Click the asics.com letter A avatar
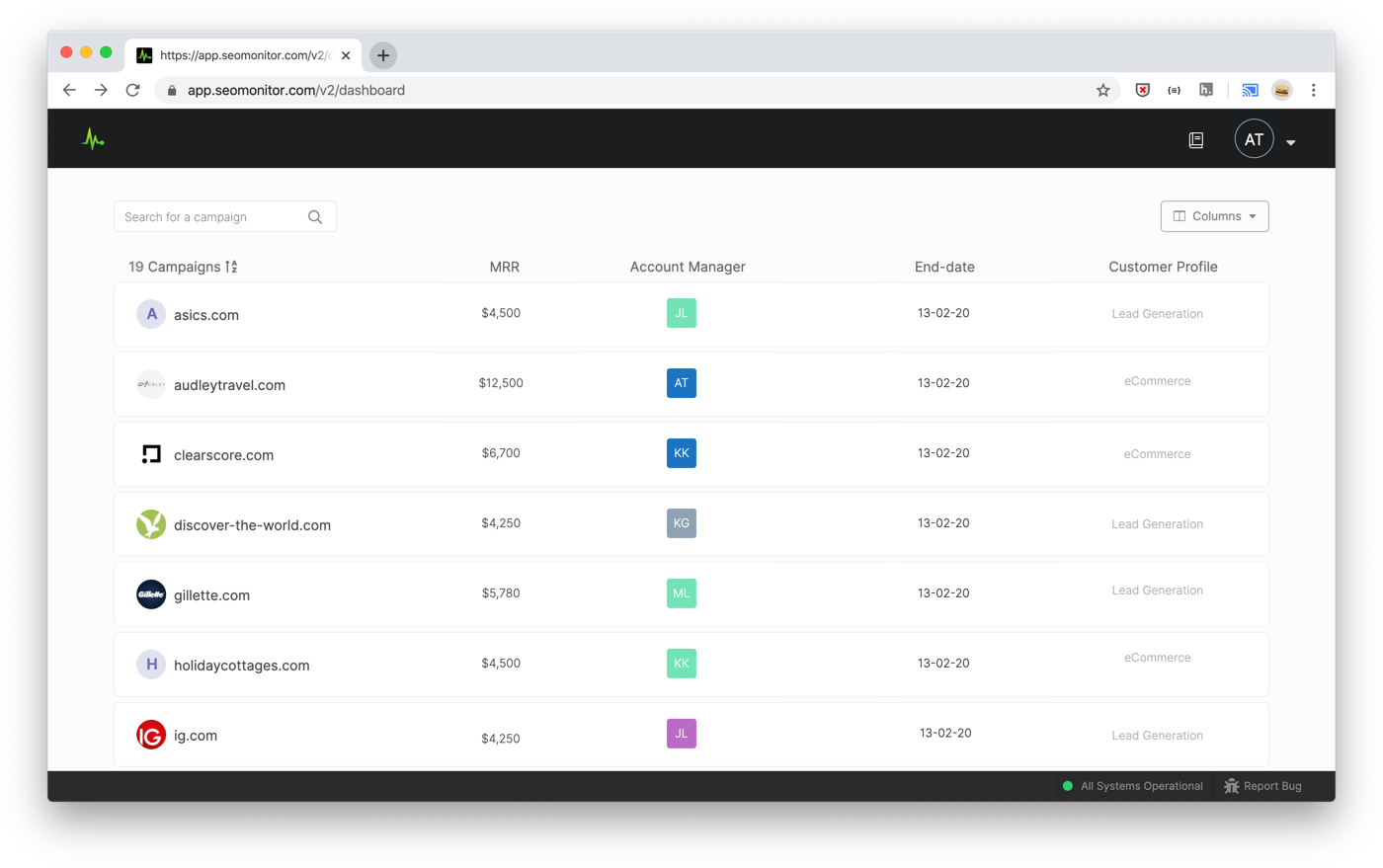Screen dimensions: 1383x868 [x=151, y=314]
